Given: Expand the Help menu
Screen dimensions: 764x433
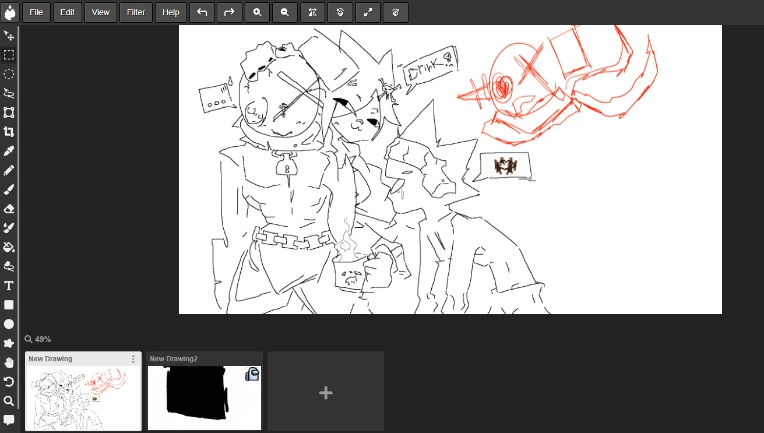Looking at the screenshot, I should [171, 12].
